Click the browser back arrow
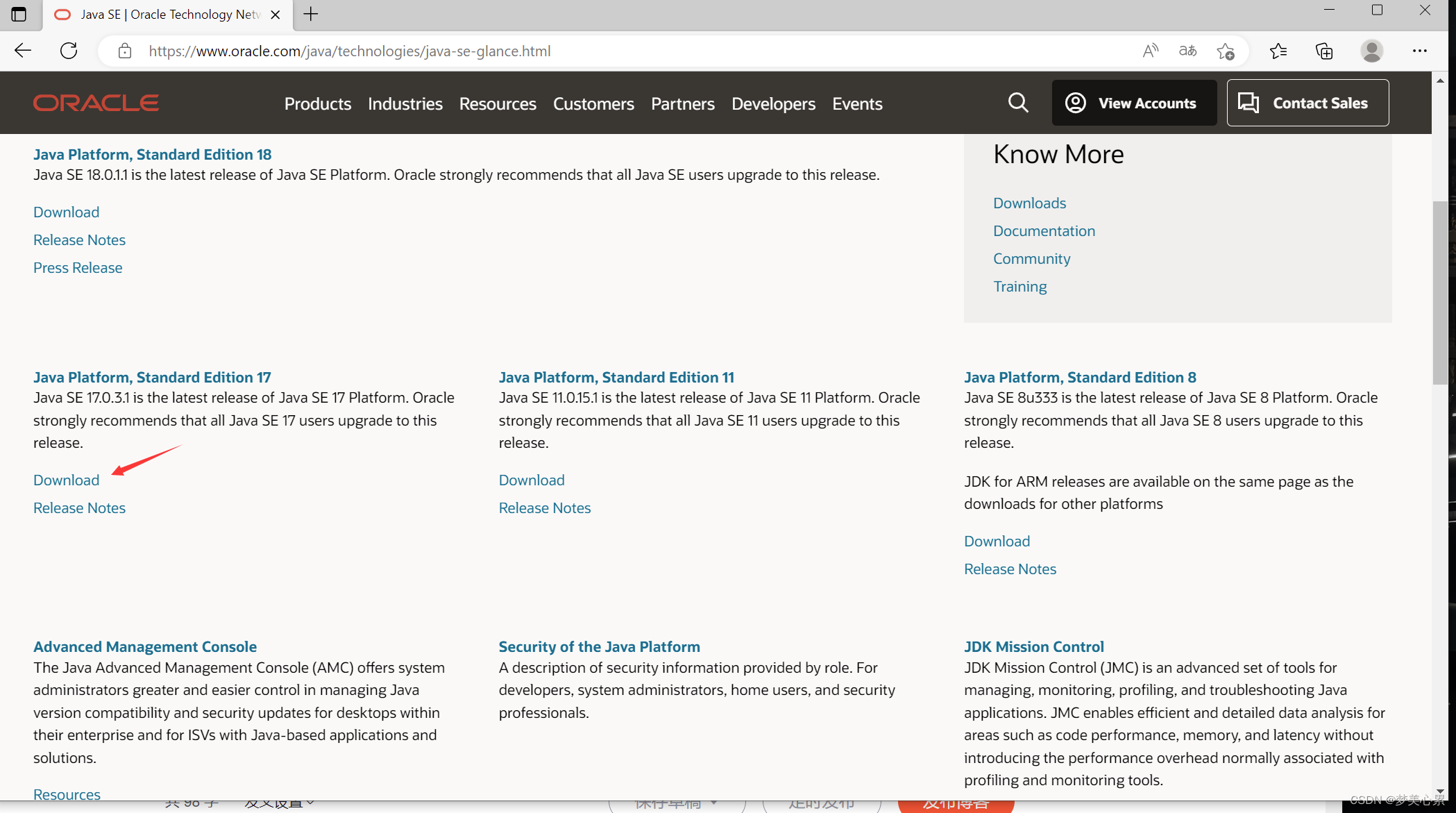 tap(23, 51)
